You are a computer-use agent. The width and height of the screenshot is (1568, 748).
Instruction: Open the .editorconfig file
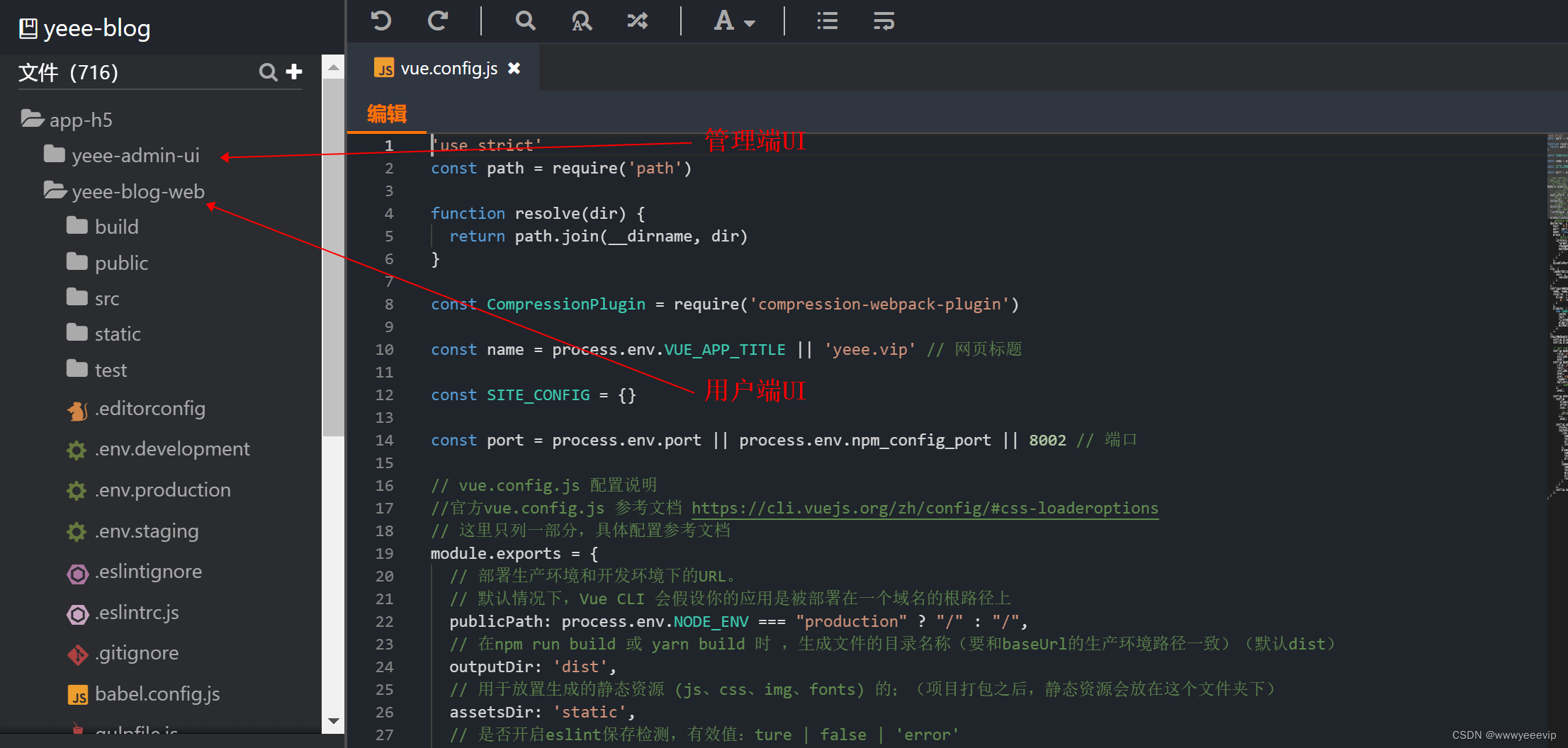[136, 409]
